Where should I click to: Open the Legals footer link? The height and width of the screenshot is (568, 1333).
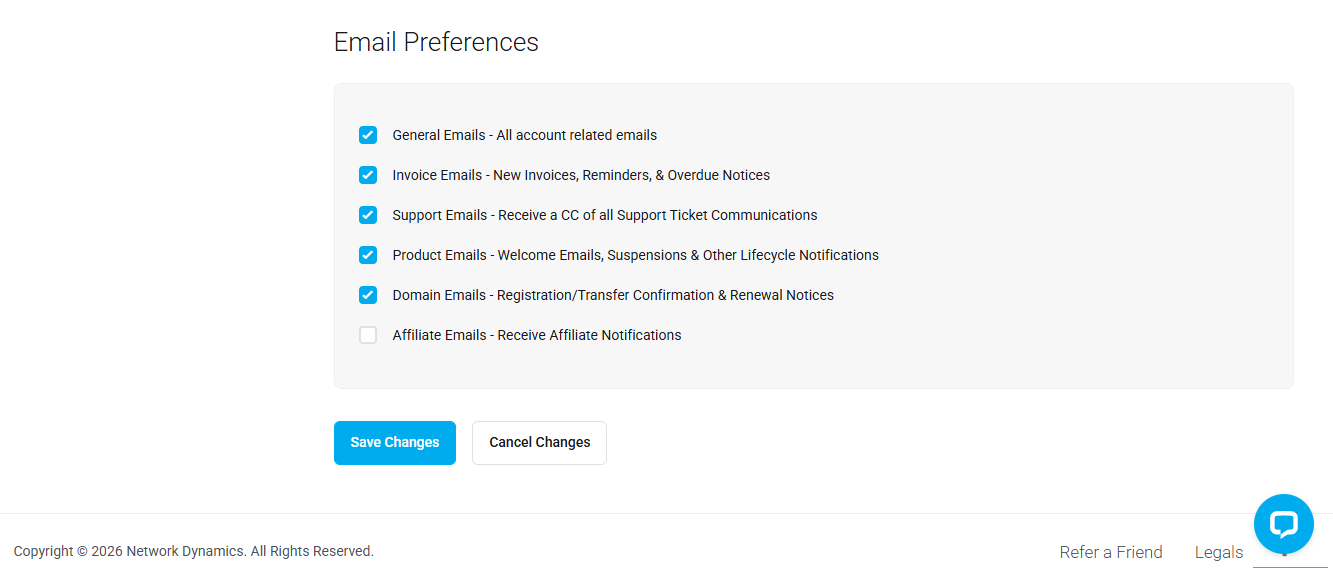(1219, 552)
